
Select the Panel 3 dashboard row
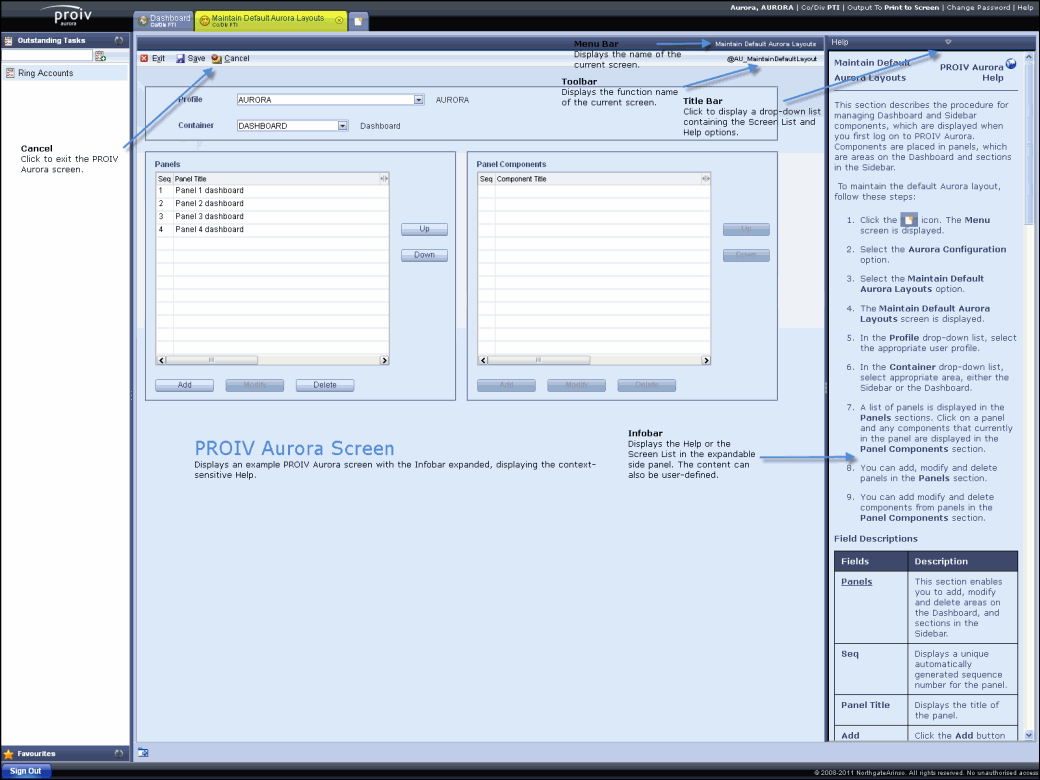tap(272, 216)
